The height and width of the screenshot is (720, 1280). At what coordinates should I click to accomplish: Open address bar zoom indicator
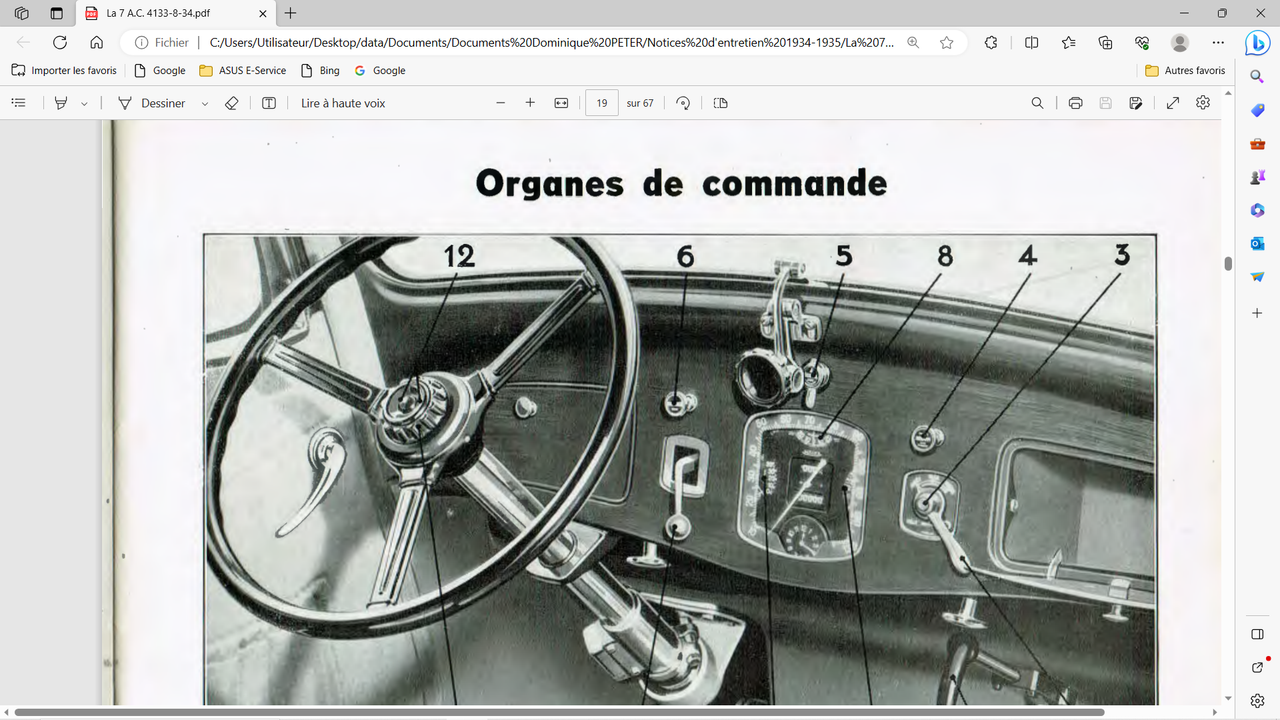coord(913,43)
